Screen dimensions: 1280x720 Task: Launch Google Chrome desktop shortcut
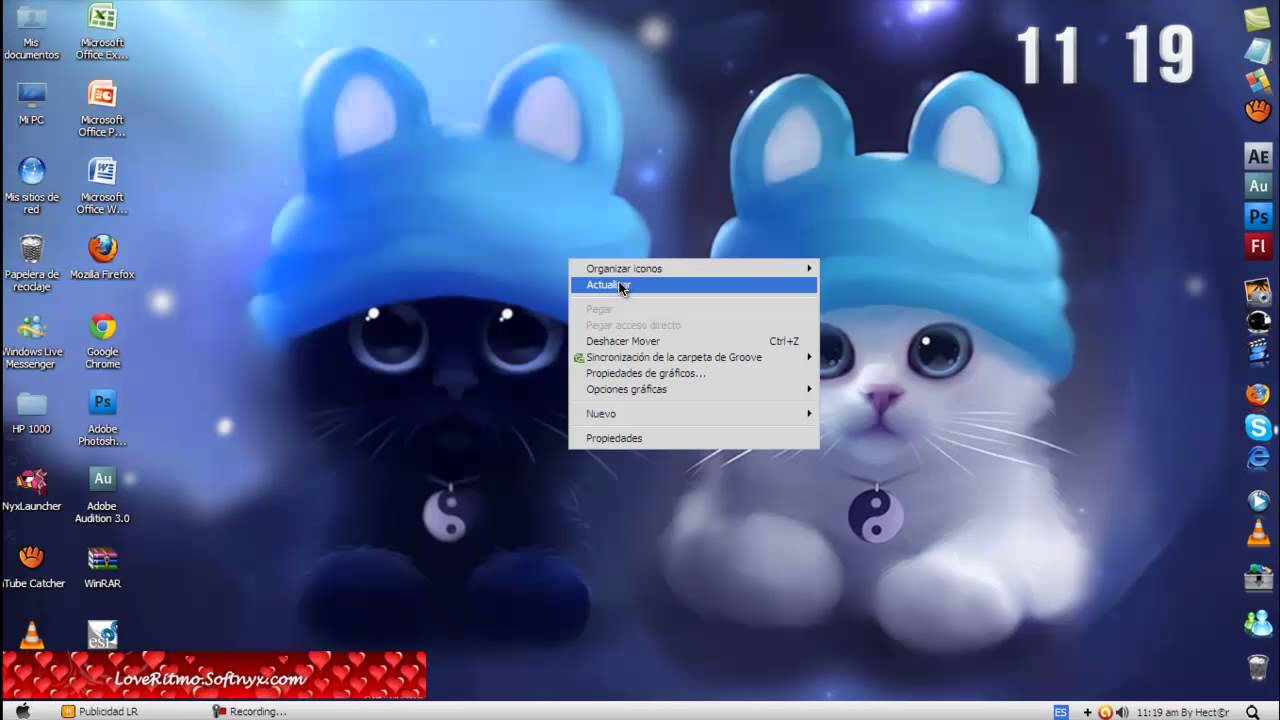click(x=102, y=341)
